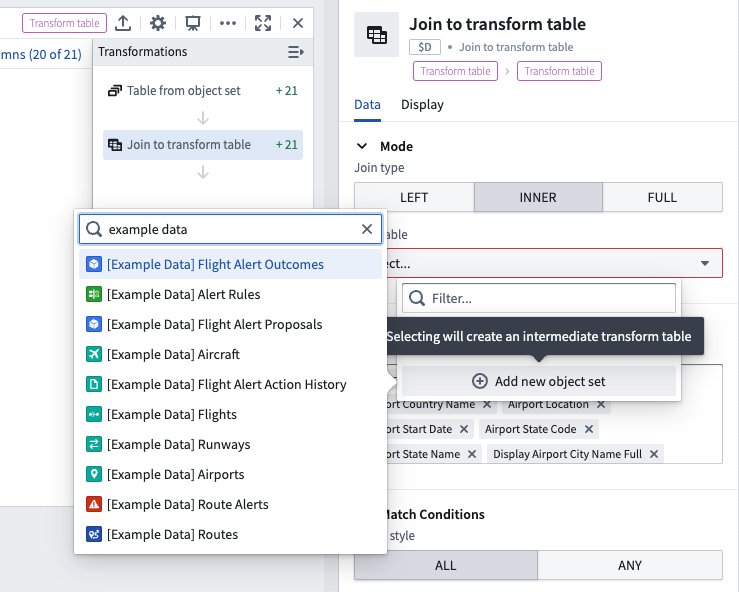
Task: Choose [Example Data] Flight Alert Action History
Action: click(x=230, y=385)
